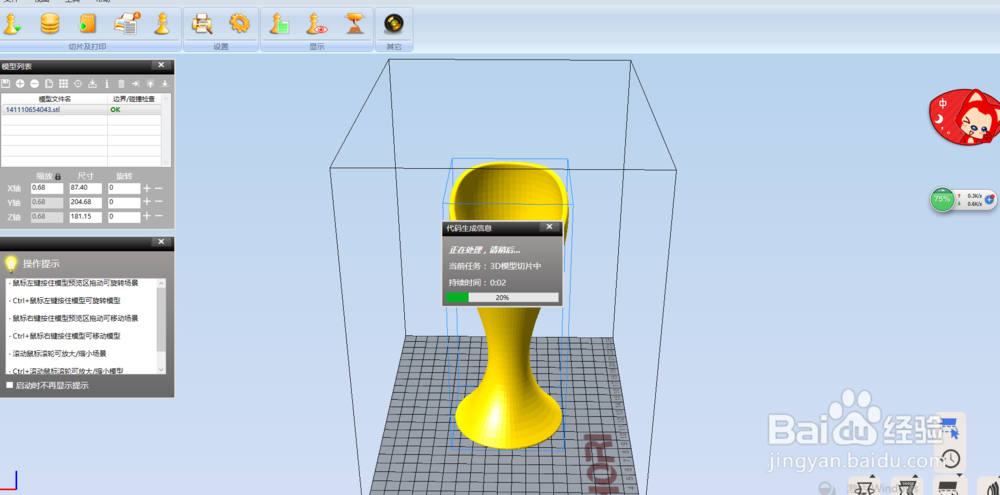Image resolution: width=1000 pixels, height=495 pixels.
Task: Click the load model chess piece icon
Action: pos(12,24)
